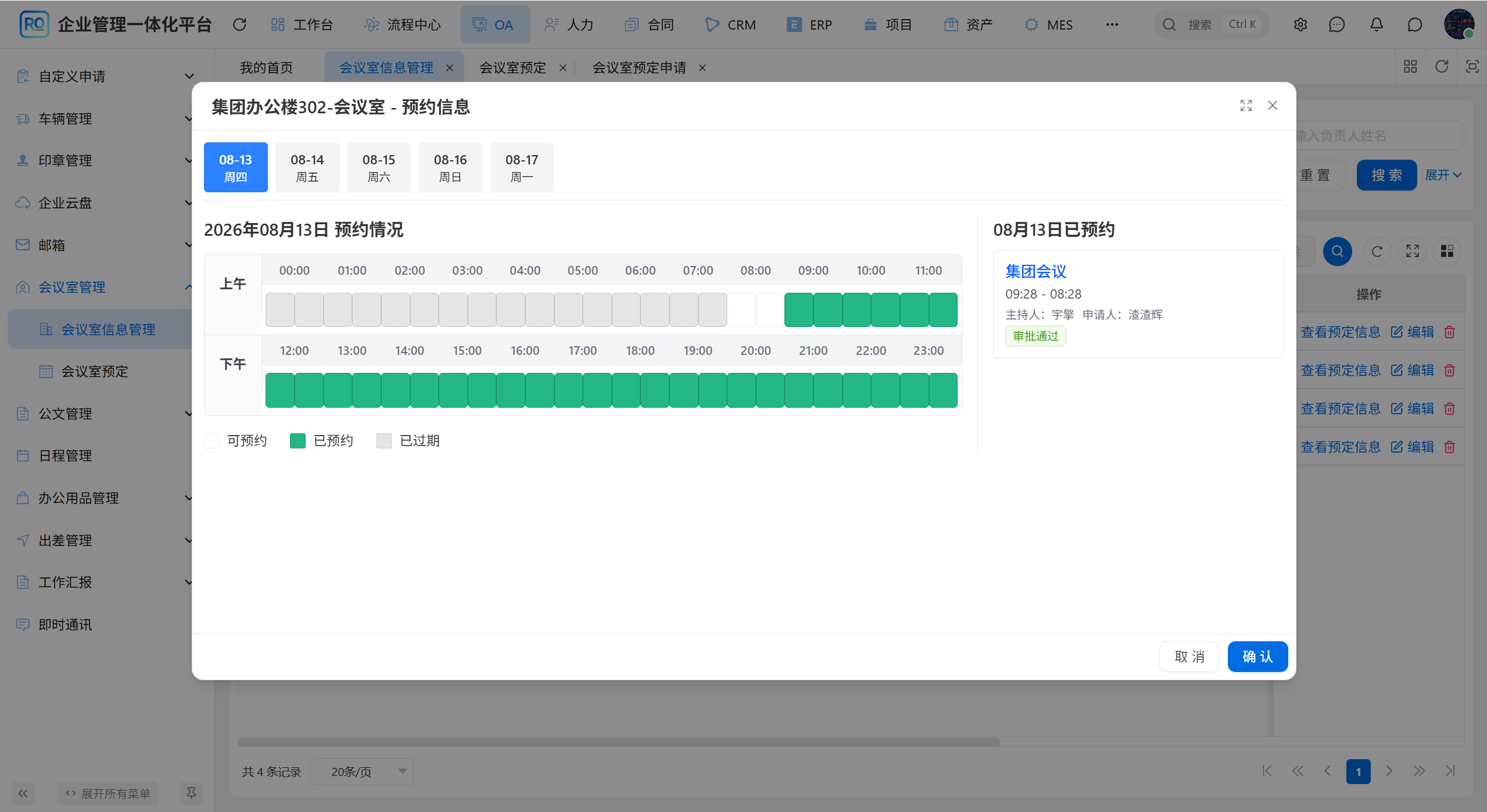Viewport: 1487px width, 812px height.
Task: Select the 08-16 周日 date
Action: point(450,167)
